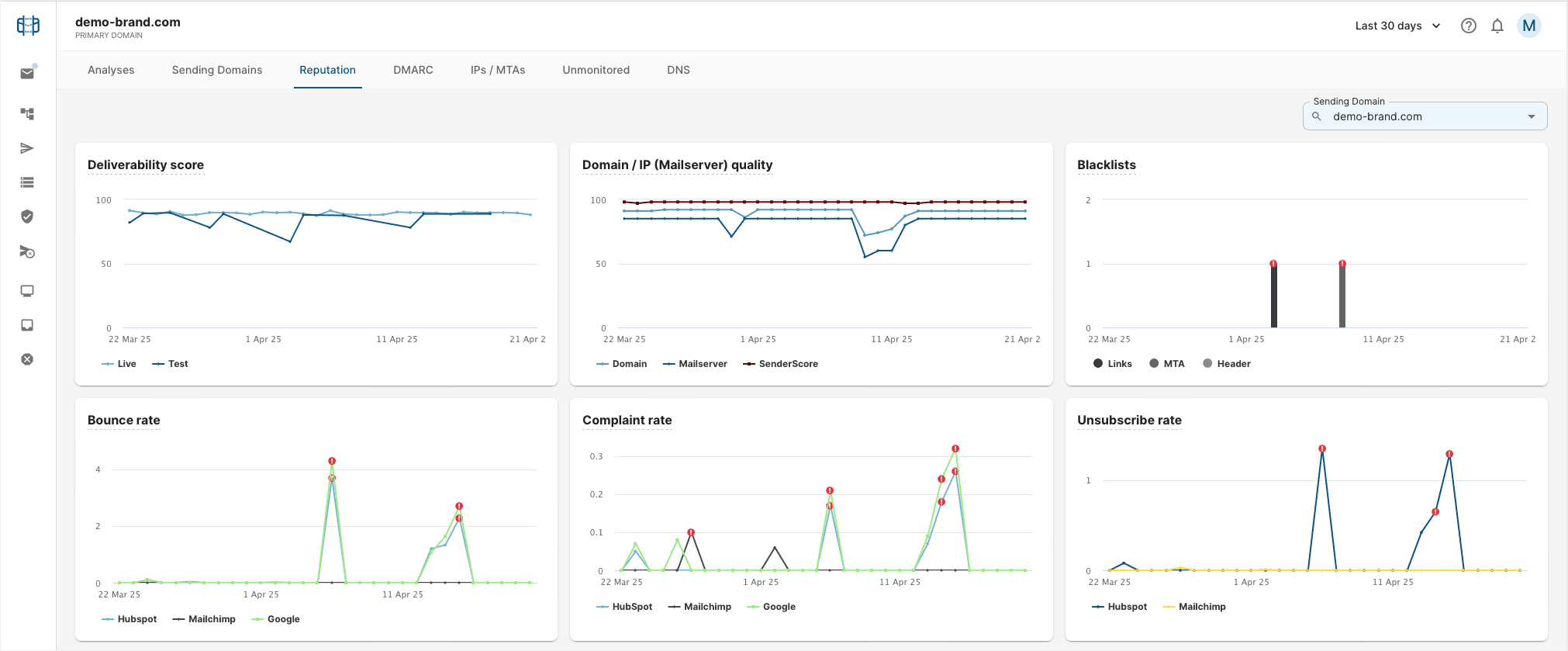Viewport: 1568px width, 651px height.
Task: Click the mail envelope icon in sidebar
Action: point(27,74)
